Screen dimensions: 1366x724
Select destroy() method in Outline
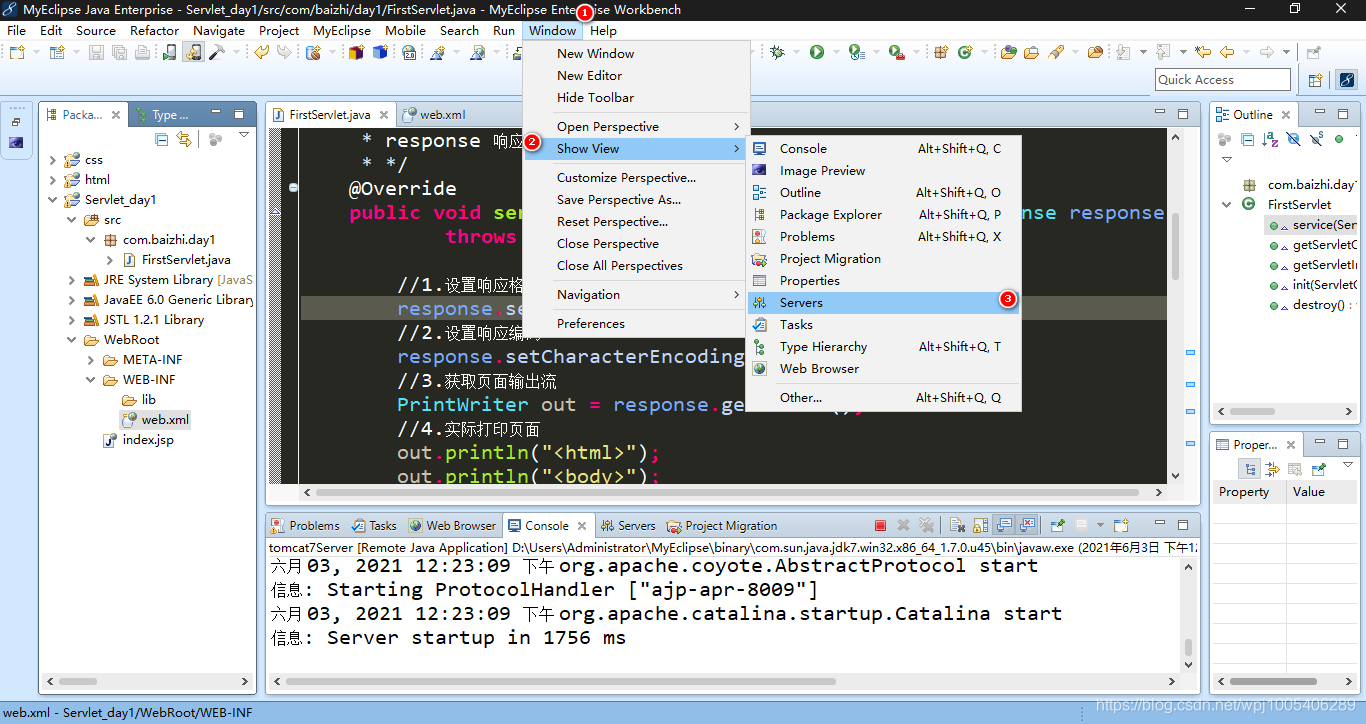pos(1318,305)
